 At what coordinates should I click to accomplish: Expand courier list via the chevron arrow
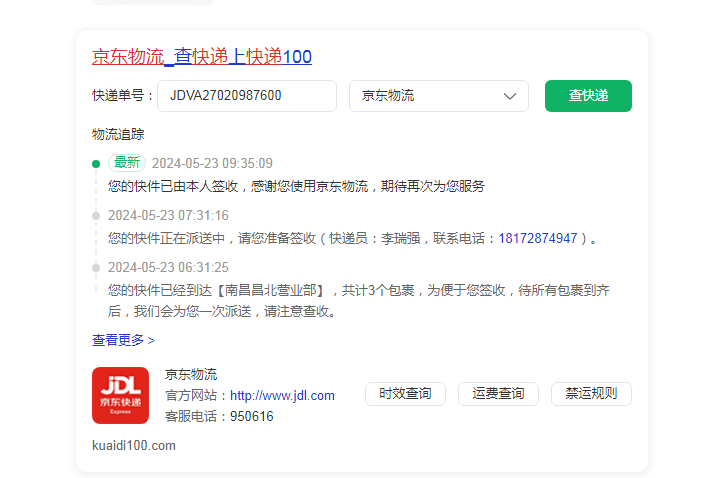[x=509, y=96]
